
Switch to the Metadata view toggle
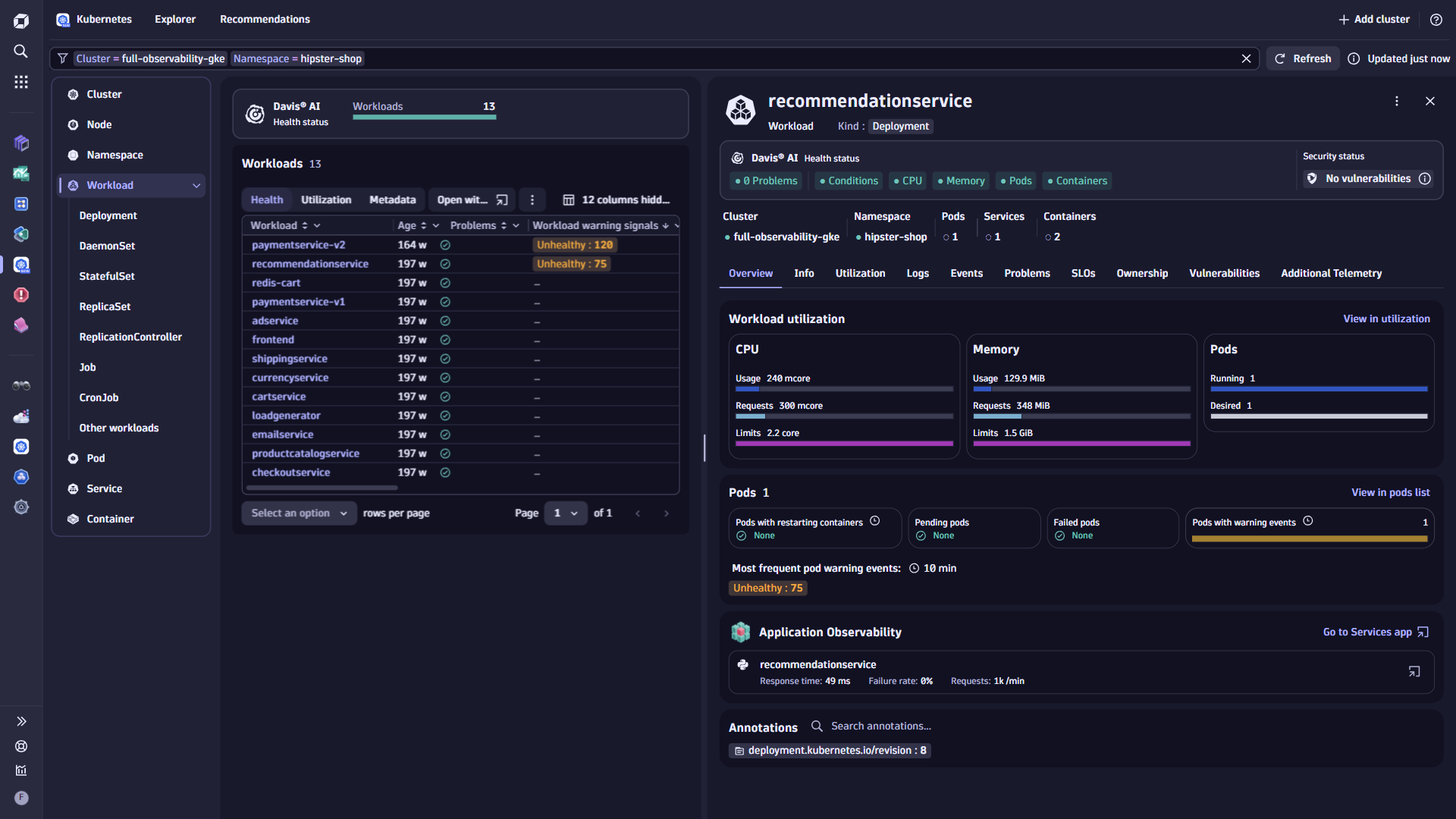point(392,199)
